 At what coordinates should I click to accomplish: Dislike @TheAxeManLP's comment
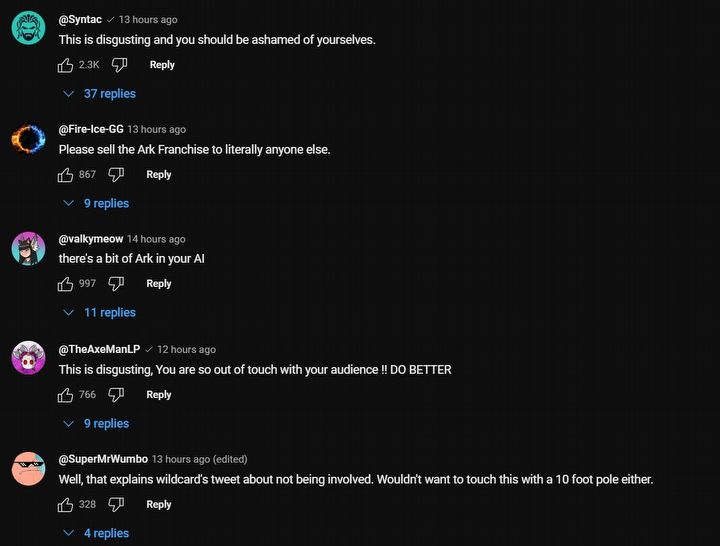116,395
